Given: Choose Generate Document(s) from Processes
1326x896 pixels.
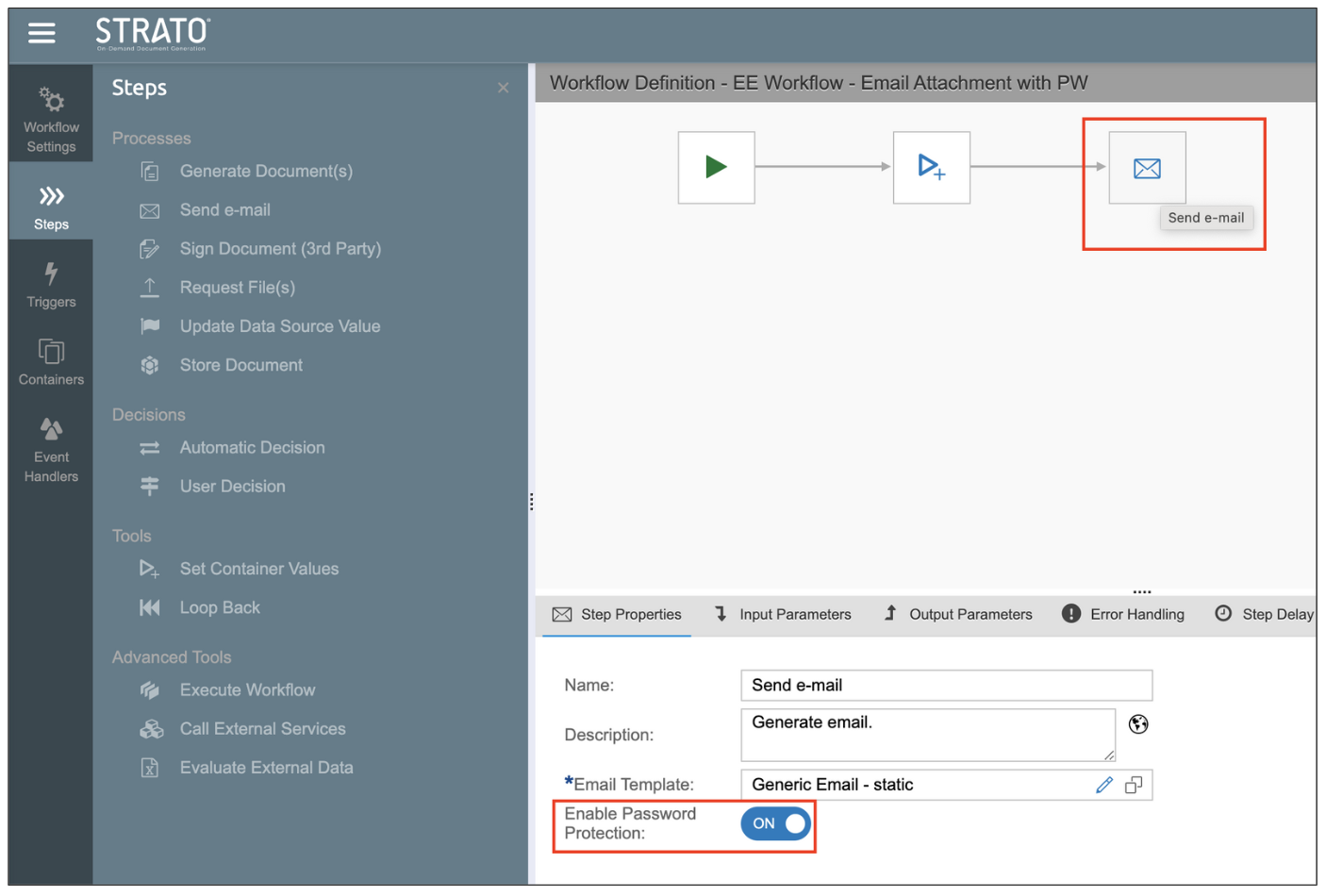Looking at the screenshot, I should coord(265,171).
